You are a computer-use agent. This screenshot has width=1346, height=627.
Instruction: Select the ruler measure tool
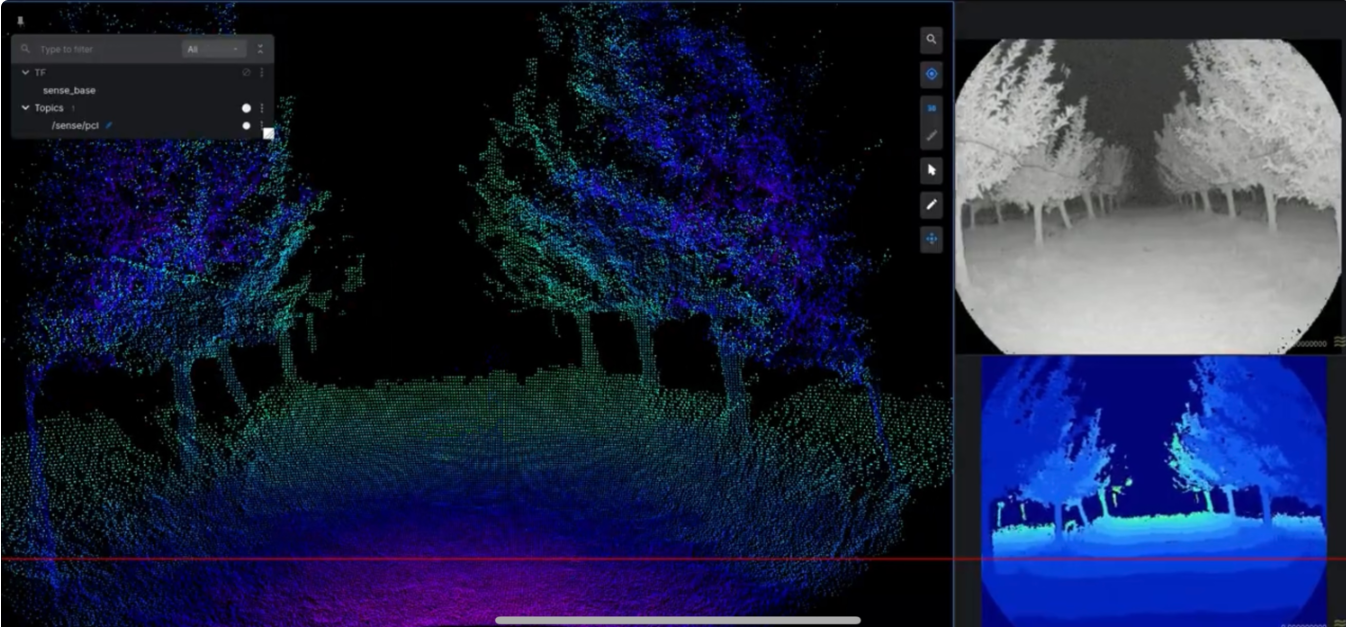tap(931, 134)
